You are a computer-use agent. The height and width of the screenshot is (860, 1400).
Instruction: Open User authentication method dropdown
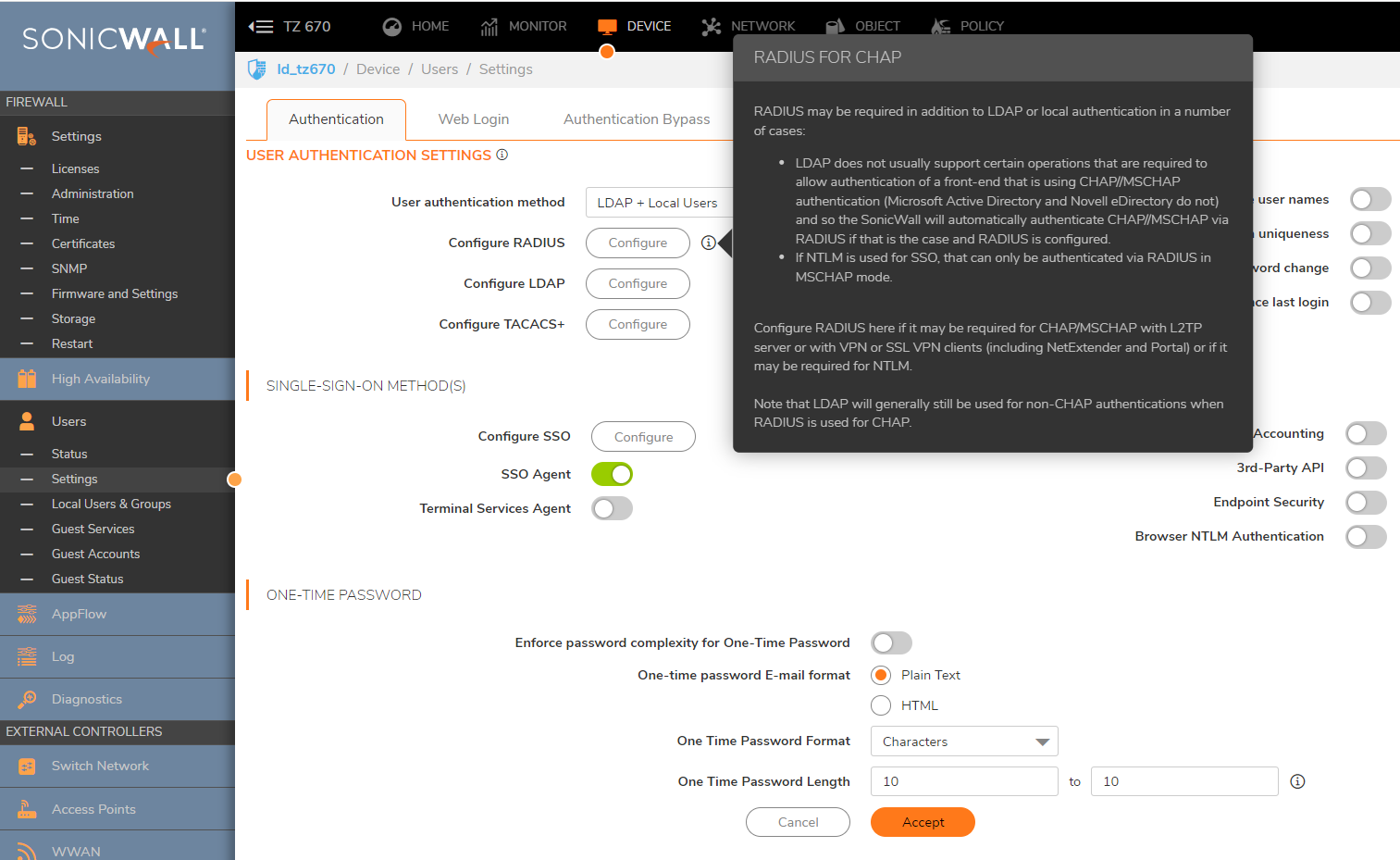point(659,203)
